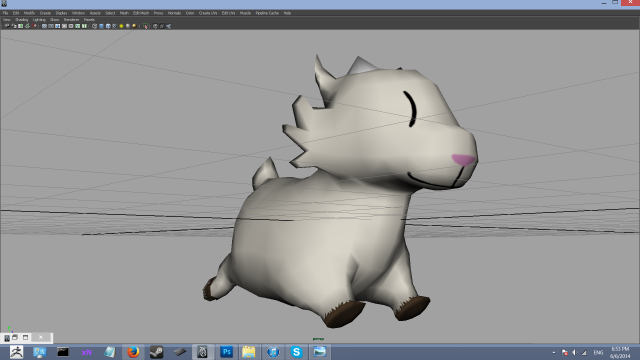
Task: Open the Normals menu
Action: (x=174, y=13)
